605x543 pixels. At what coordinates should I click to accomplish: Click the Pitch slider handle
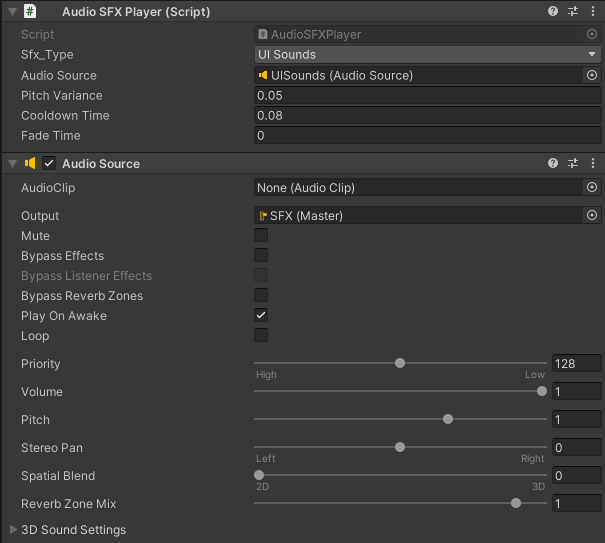pyautogui.click(x=448, y=419)
